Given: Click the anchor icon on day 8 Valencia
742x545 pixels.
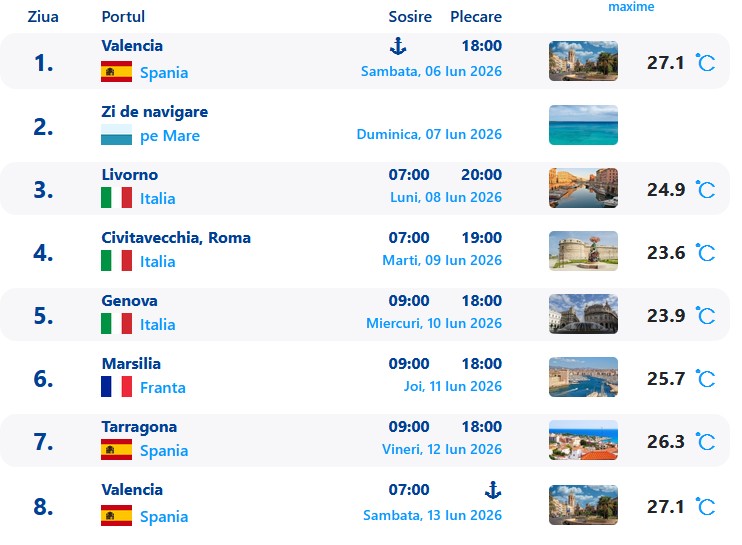Looking at the screenshot, I should [x=492, y=489].
